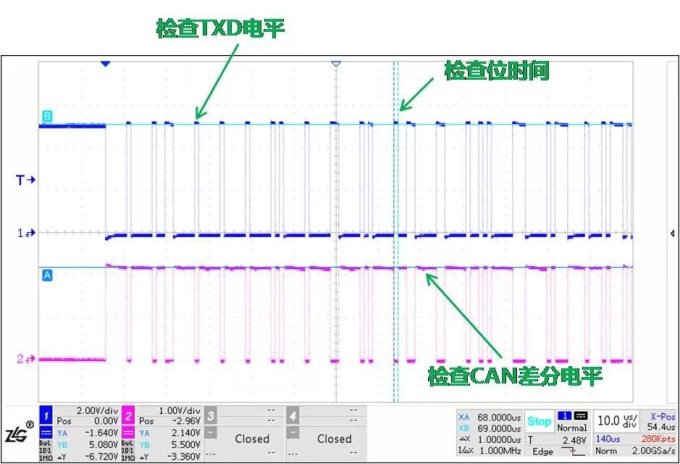The width and height of the screenshot is (680, 464).
Task: Select channel 2 ground level marker
Action: click(x=26, y=359)
